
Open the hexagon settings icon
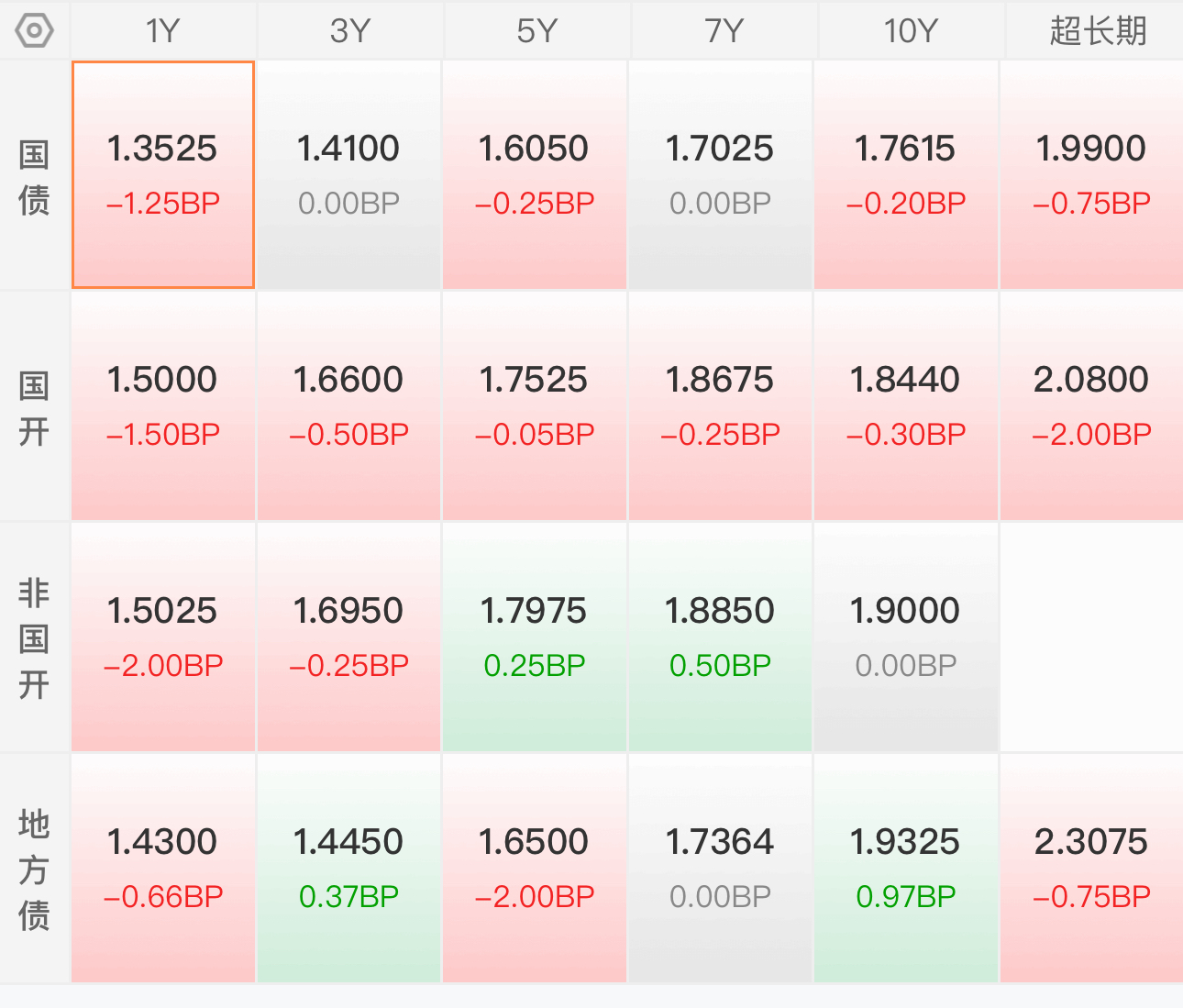pos(34,31)
